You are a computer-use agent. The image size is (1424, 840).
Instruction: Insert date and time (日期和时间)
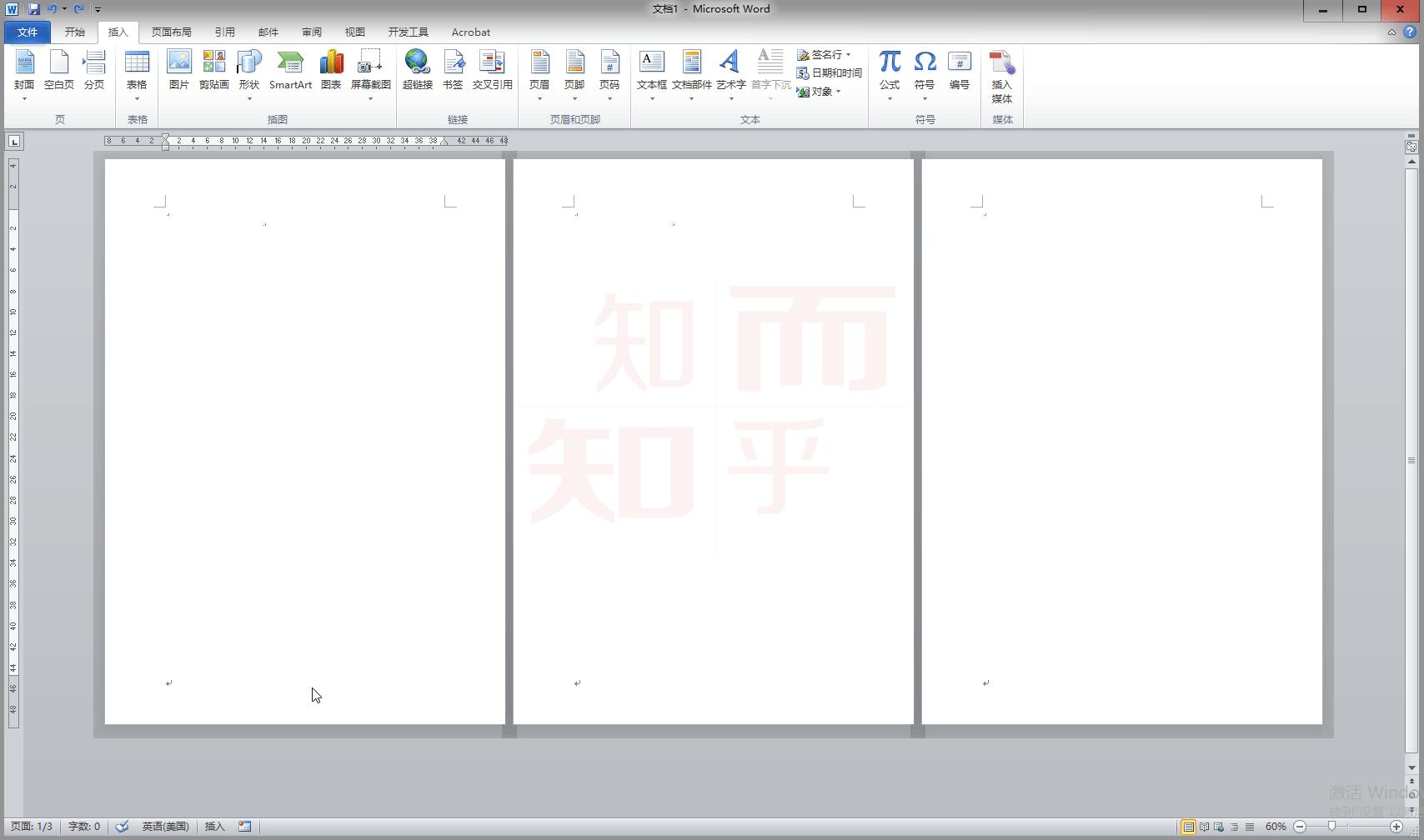pos(830,73)
